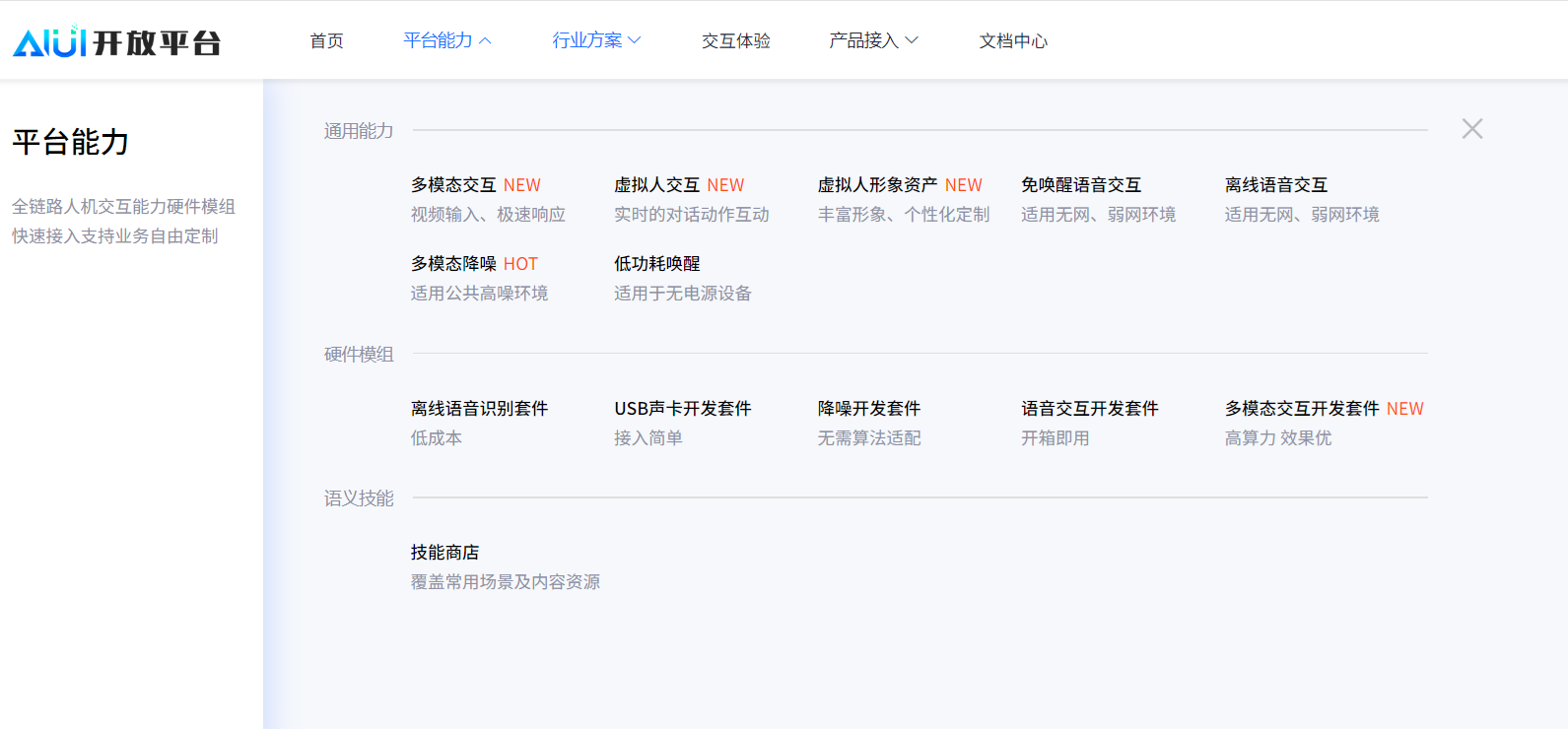Open 虚拟人形象资产 page
This screenshot has width=1568, height=729.
(x=877, y=185)
